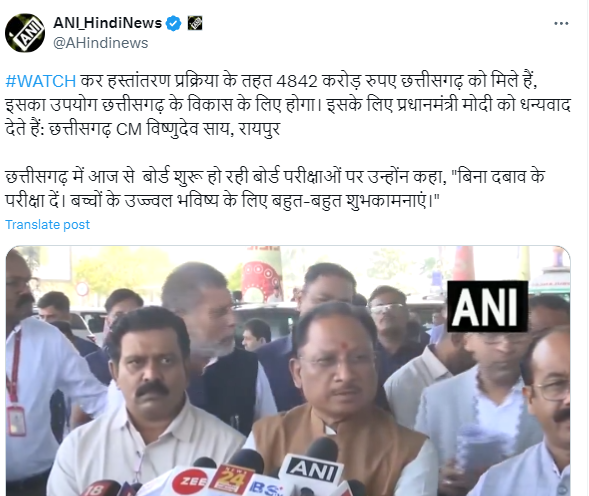Open the ANI_HindiNews display name
Image resolution: width=589 pixels, height=496 pixels.
pos(107,23)
